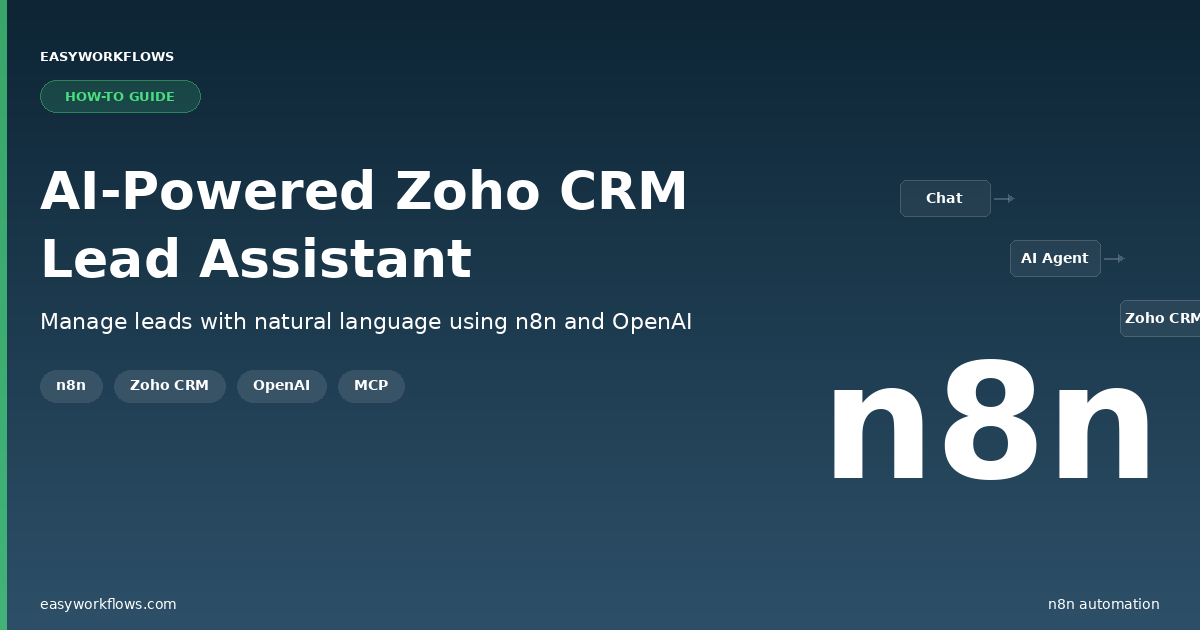
Task: Click the arrow after the AI Agent node
Action: coord(1114,259)
